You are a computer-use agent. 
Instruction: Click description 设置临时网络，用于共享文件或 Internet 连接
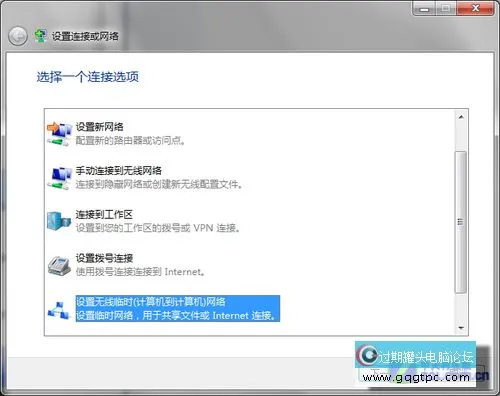click(x=176, y=315)
